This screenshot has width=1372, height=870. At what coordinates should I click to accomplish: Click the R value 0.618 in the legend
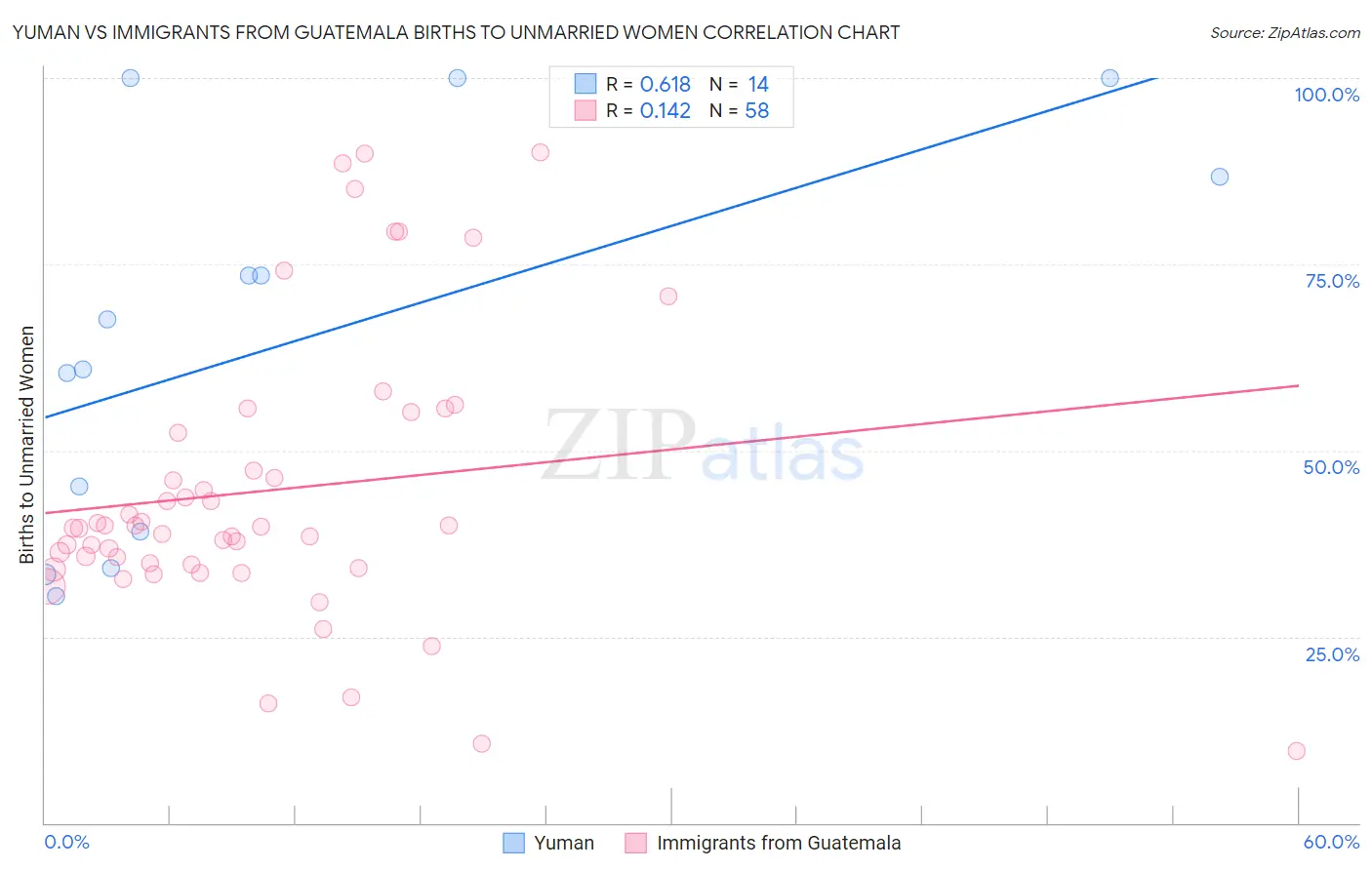tap(666, 84)
